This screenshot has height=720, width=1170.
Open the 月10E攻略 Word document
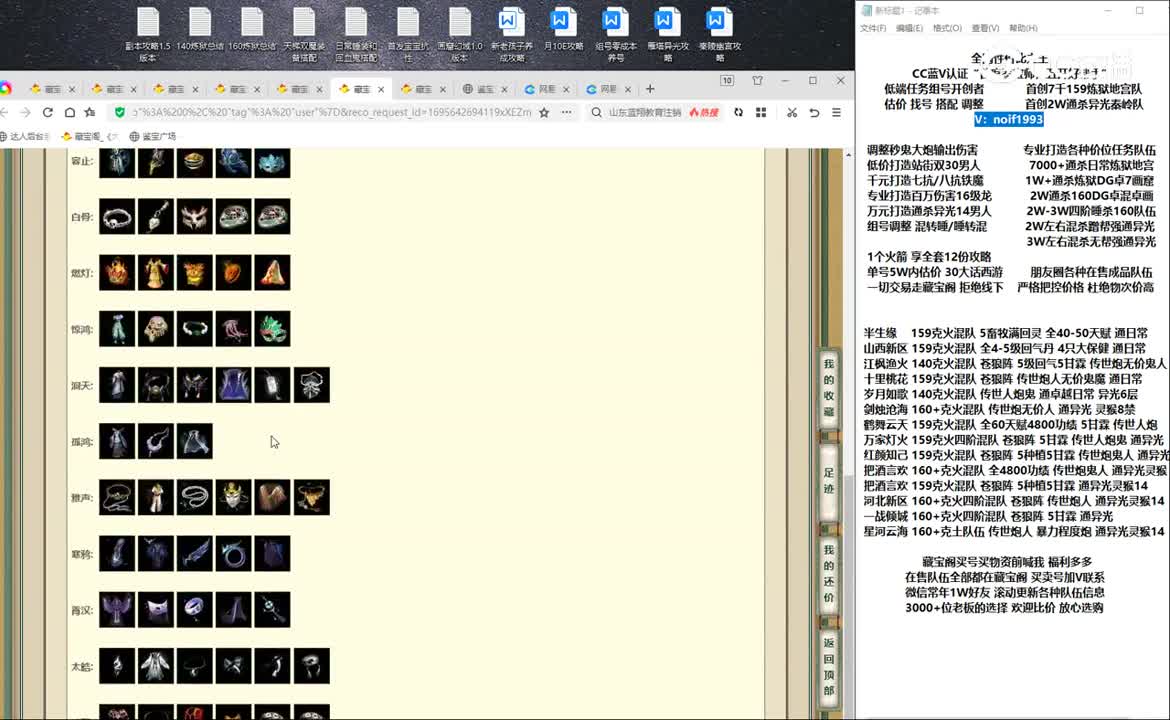[563, 30]
